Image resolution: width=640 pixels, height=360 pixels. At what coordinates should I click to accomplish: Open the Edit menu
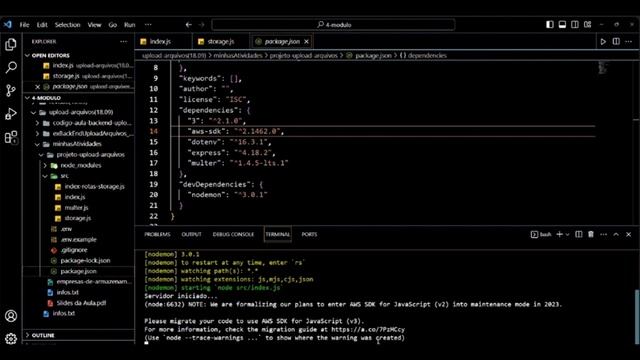(x=42, y=25)
